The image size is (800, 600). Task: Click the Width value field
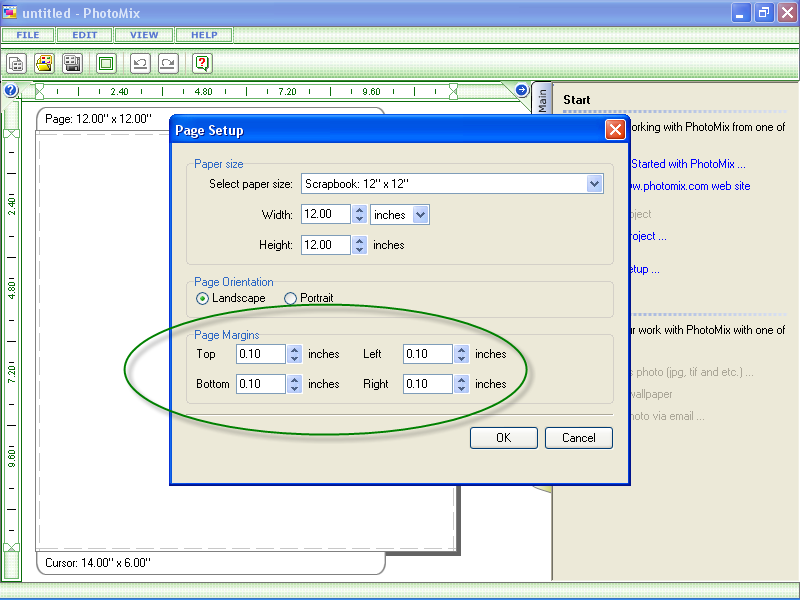[326, 214]
